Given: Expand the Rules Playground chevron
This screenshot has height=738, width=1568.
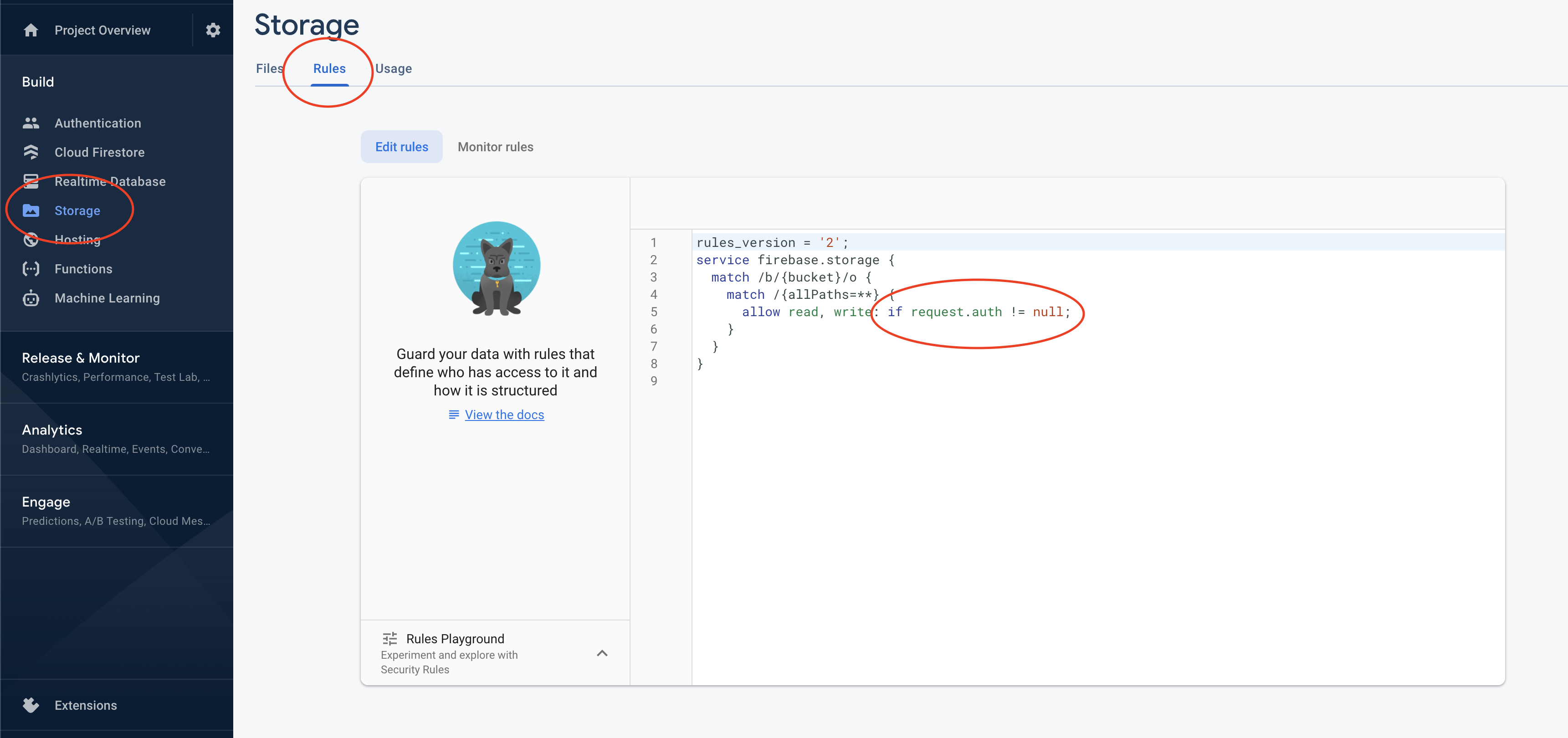Looking at the screenshot, I should [602, 653].
